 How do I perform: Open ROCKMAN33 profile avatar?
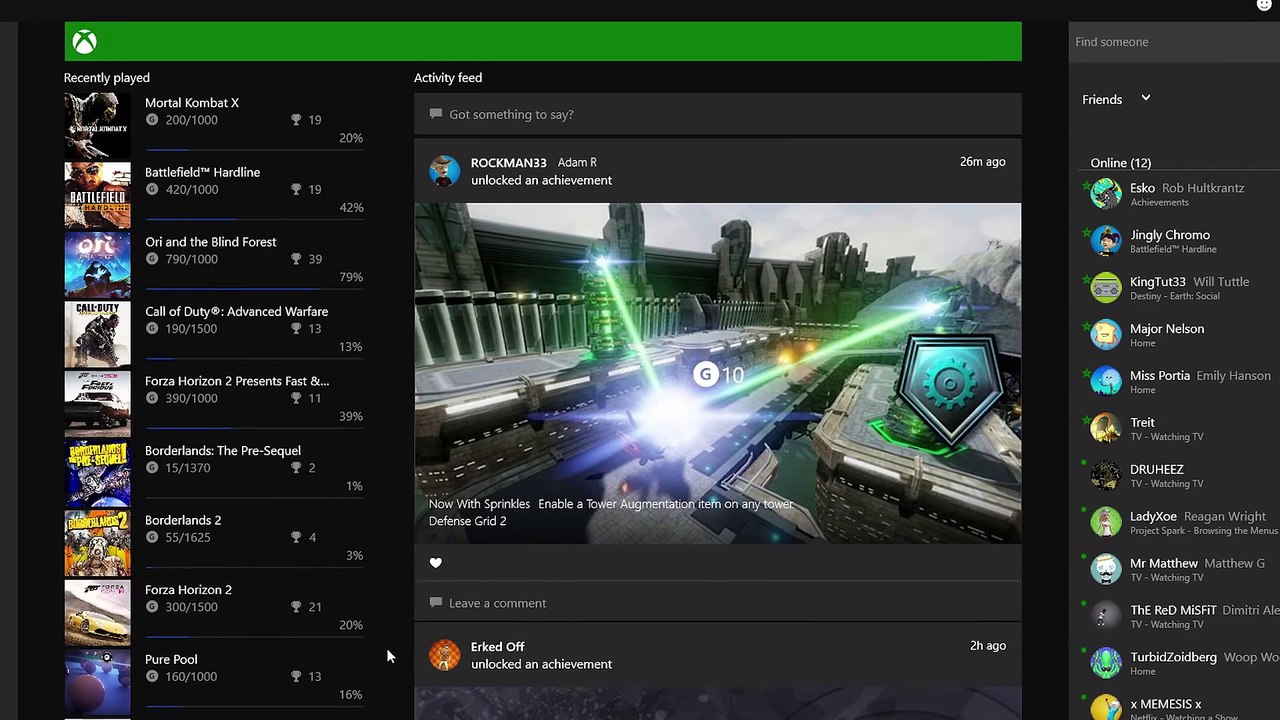pos(445,171)
